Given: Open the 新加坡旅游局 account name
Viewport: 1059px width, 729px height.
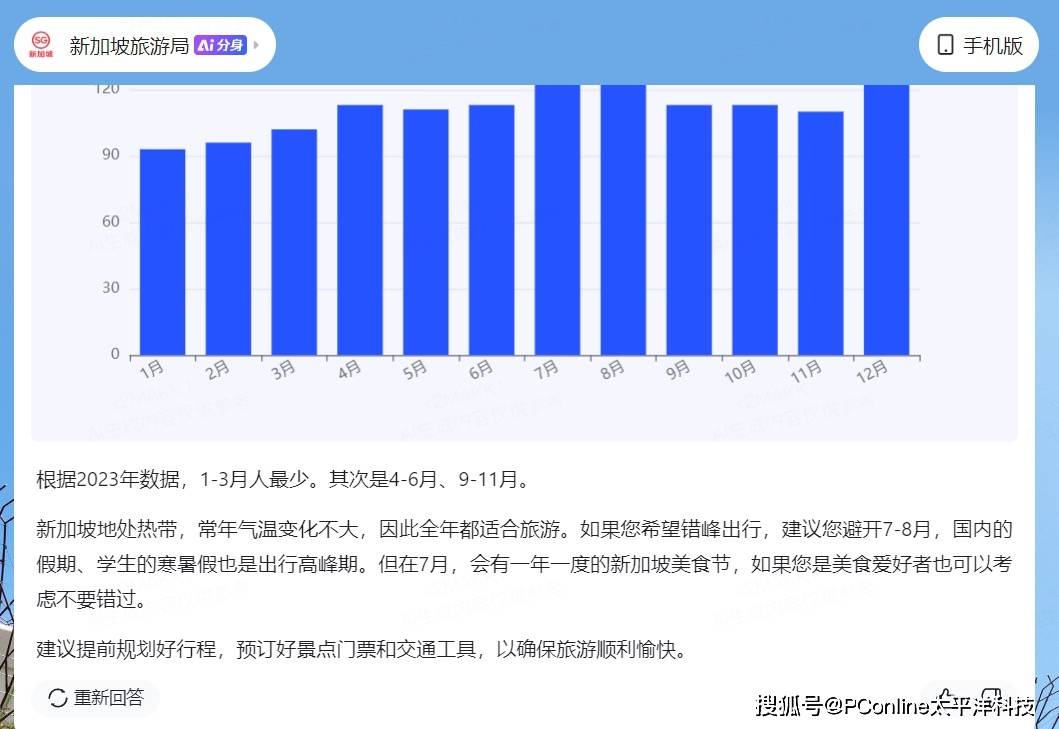Looking at the screenshot, I should click(x=128, y=45).
